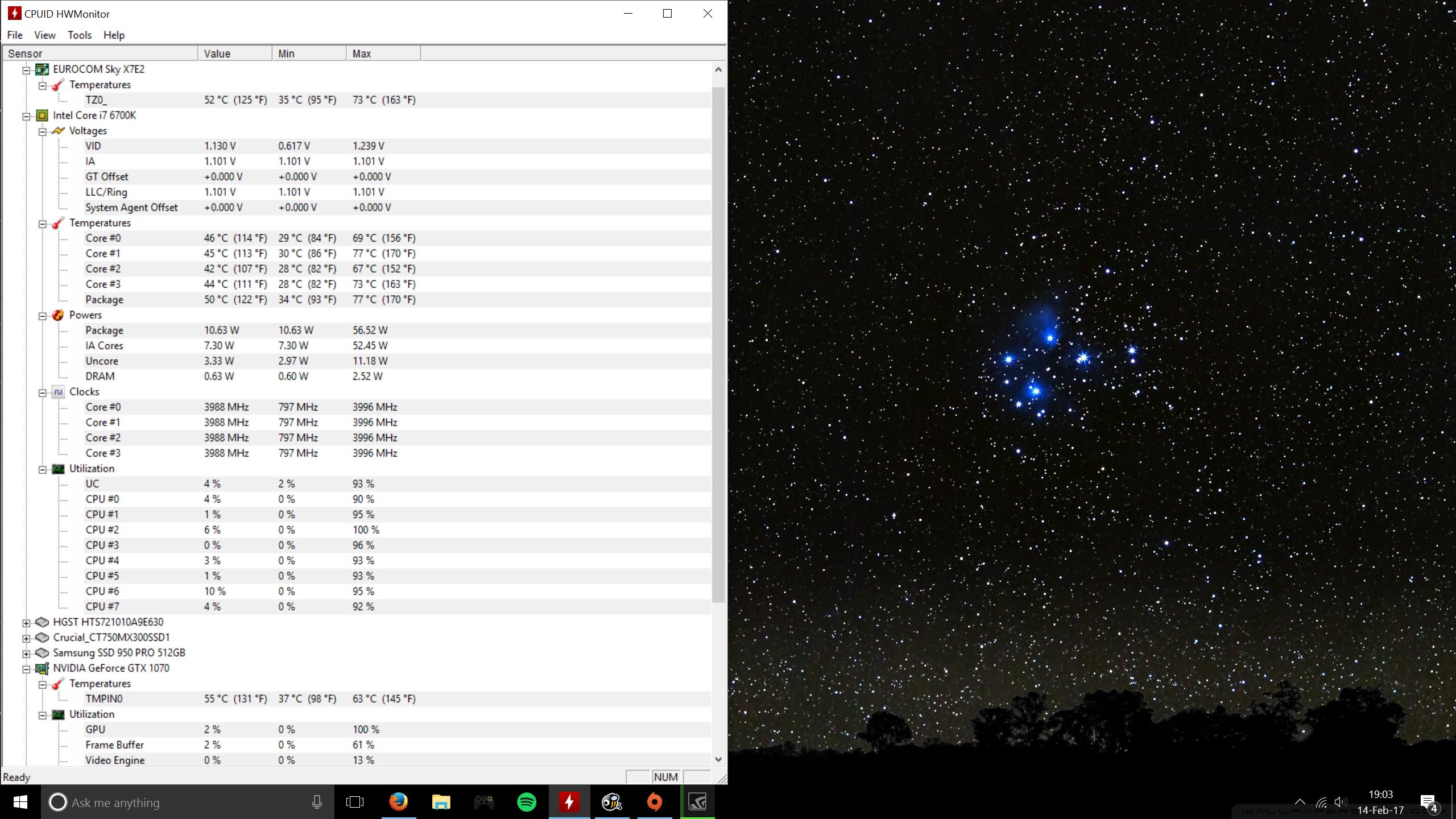Click the Clocks waveform icon
The image size is (1456, 819).
click(x=58, y=392)
